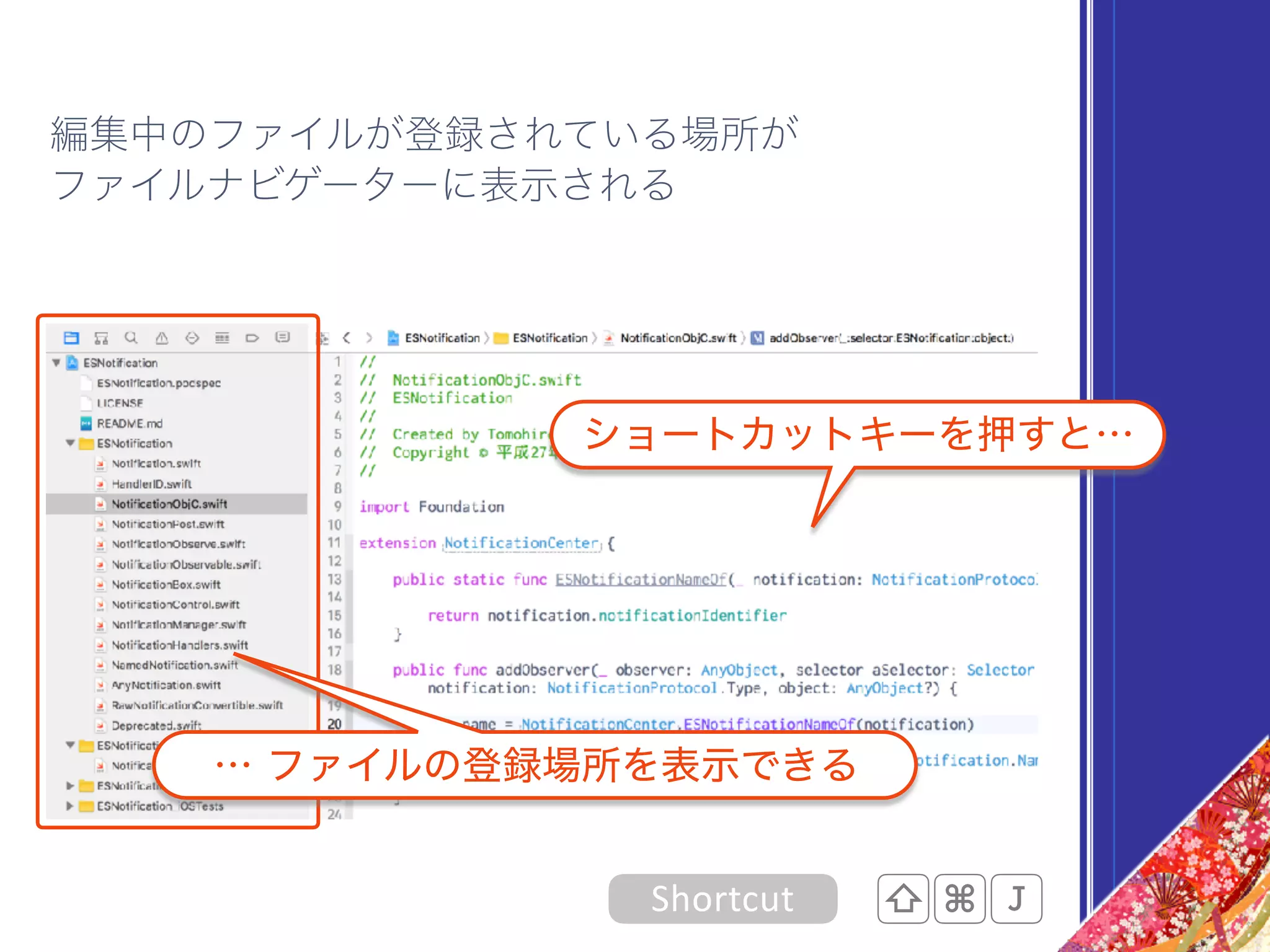Image resolution: width=1270 pixels, height=952 pixels.
Task: Click NotificationObjC.swift in jump bar
Action: coord(671,338)
